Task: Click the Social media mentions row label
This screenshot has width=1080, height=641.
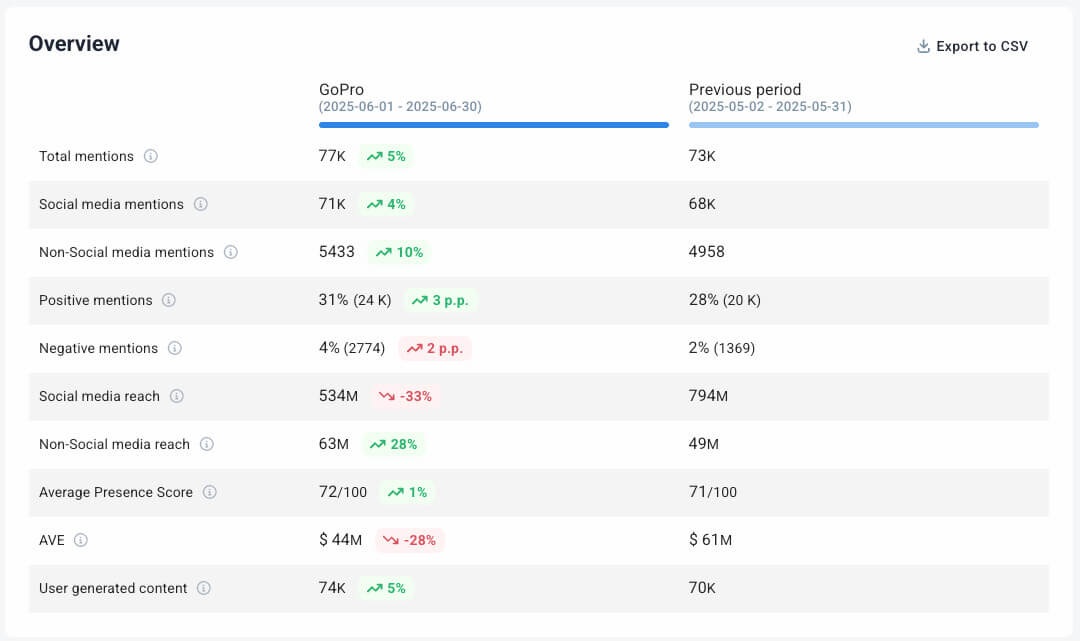Action: 112,204
